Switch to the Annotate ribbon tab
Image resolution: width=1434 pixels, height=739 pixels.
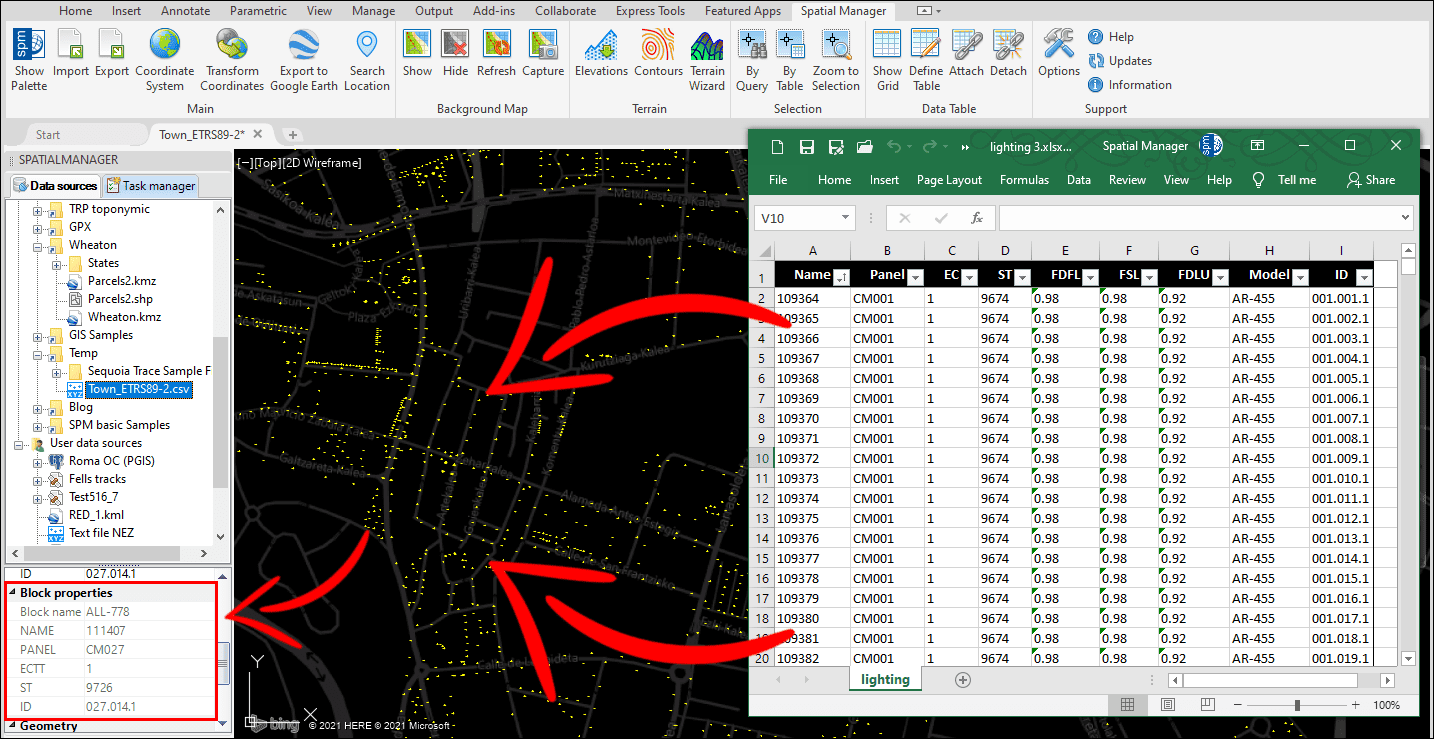pos(186,11)
